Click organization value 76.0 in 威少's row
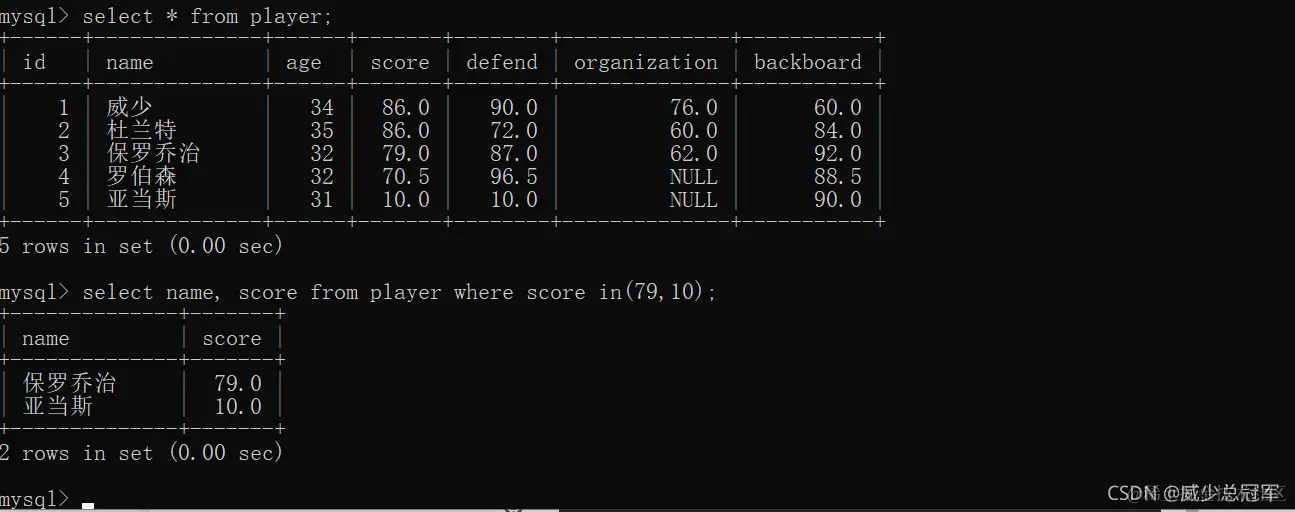 [x=694, y=107]
